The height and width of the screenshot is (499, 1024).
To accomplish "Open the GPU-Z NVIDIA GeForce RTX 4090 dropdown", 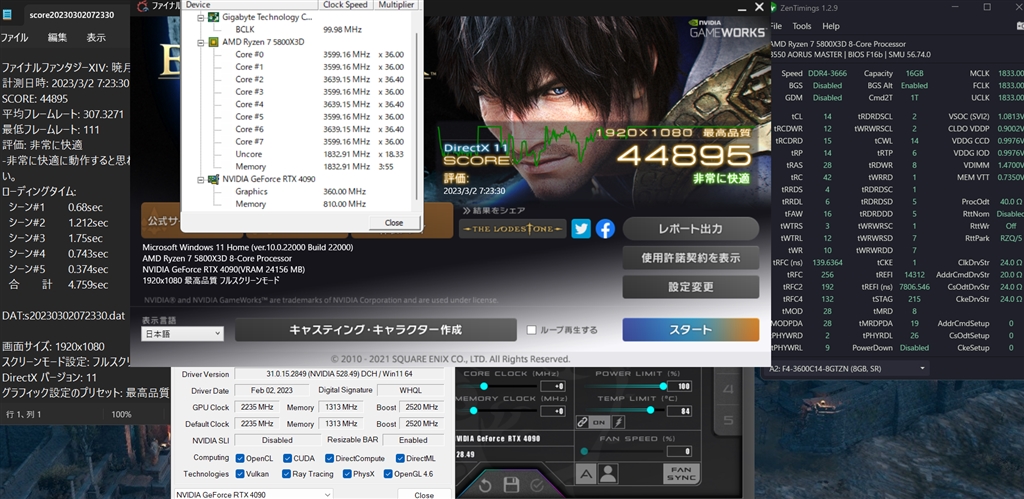I will click(253, 494).
